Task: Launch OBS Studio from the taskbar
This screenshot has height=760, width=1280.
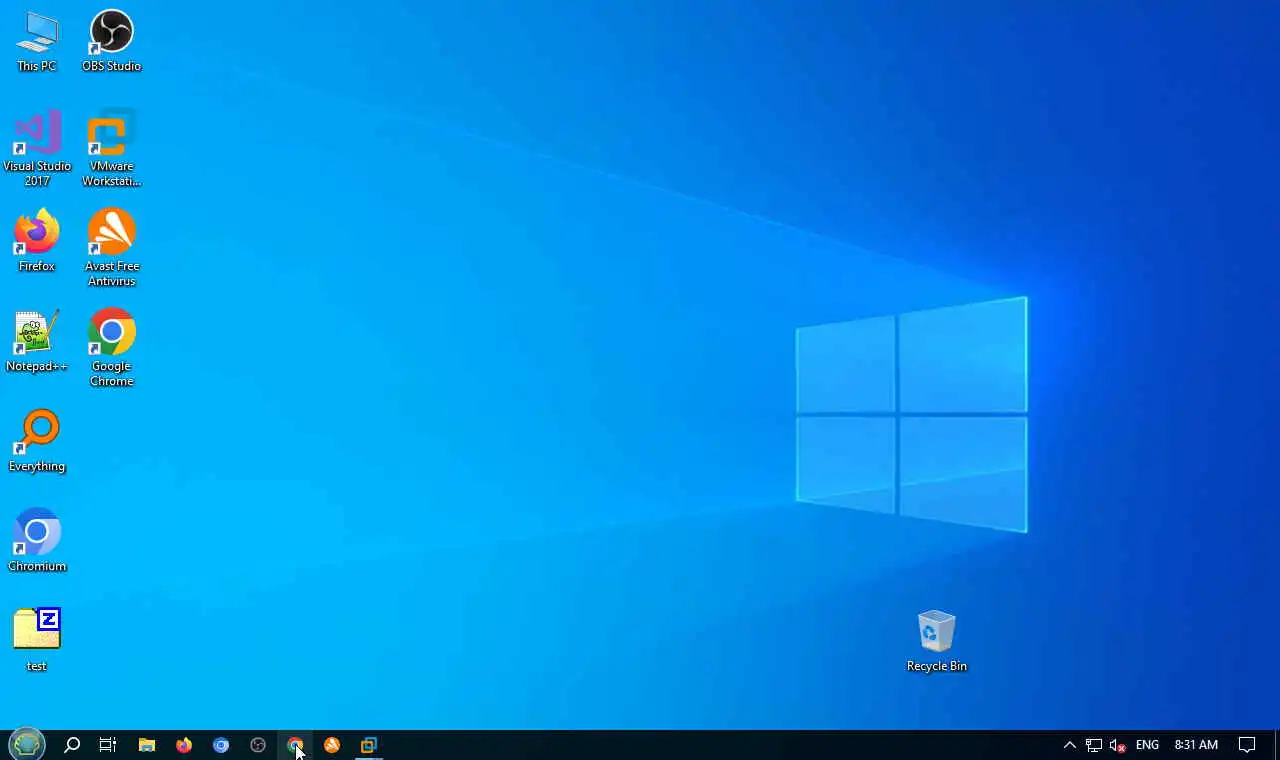Action: (x=258, y=745)
